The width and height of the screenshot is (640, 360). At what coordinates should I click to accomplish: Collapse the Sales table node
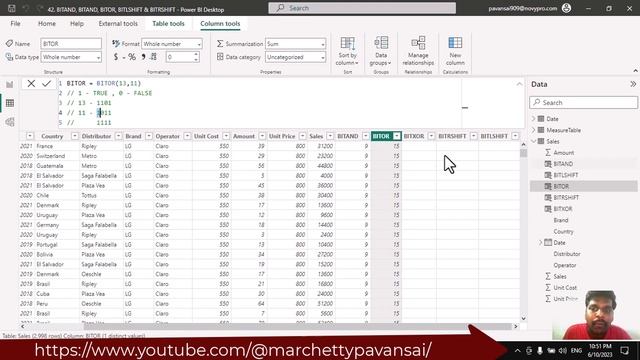tap(533, 141)
